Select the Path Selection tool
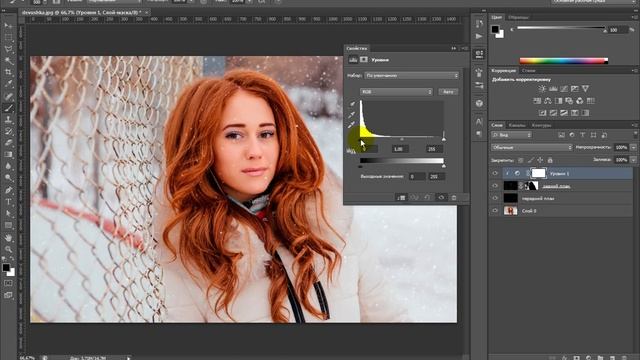640x360 pixels. pos(8,213)
